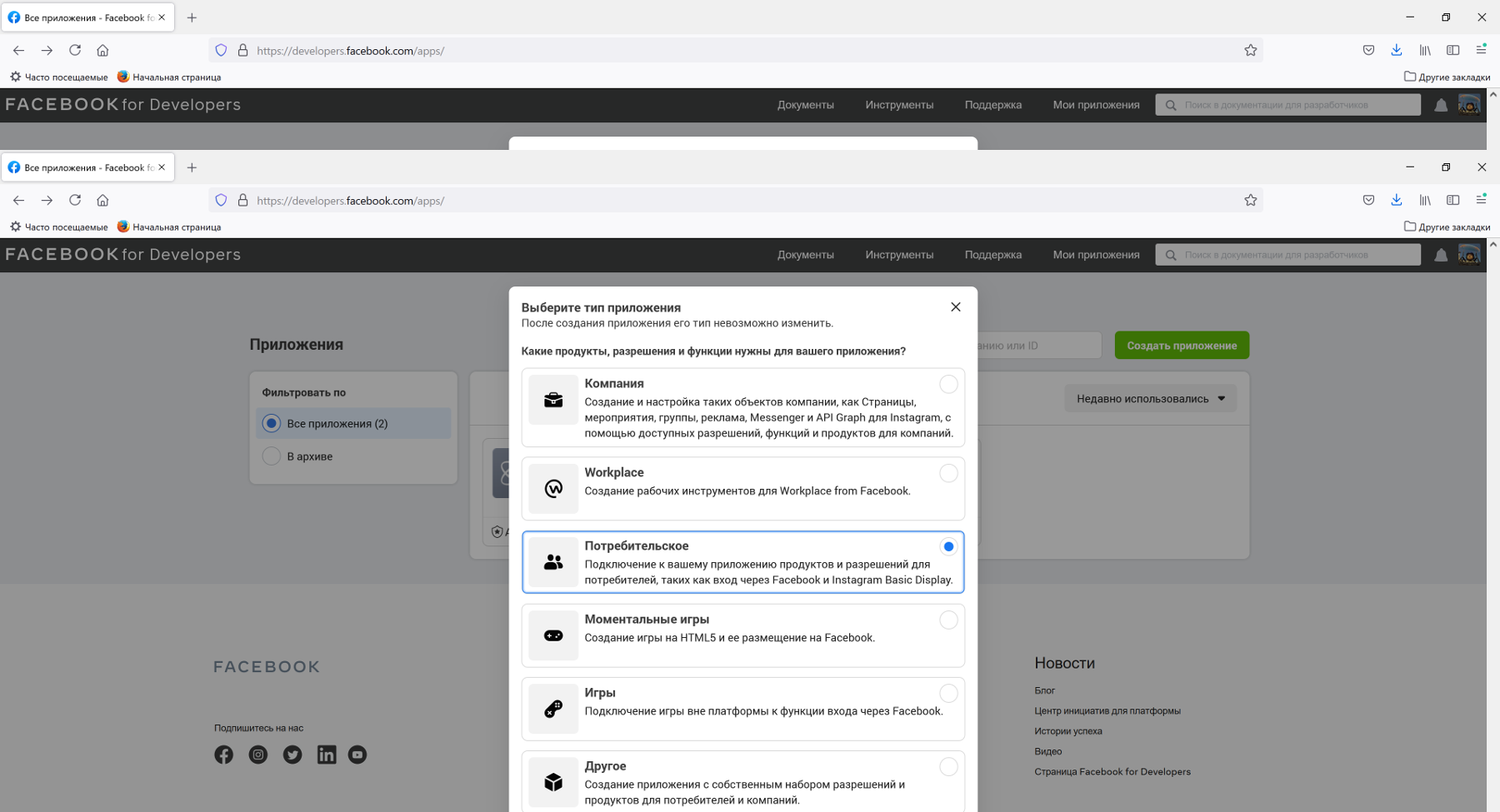Follow the Страница Facebook for Developers link
The height and width of the screenshot is (812, 1500).
[x=1112, y=772]
